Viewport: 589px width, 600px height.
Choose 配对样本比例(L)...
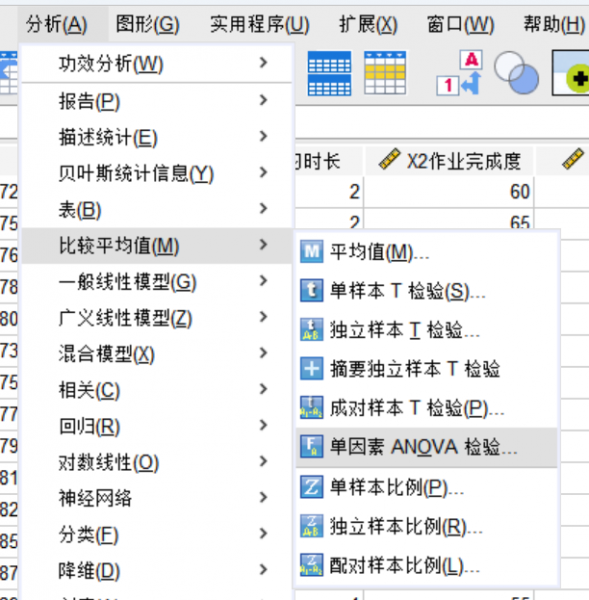click(426, 565)
